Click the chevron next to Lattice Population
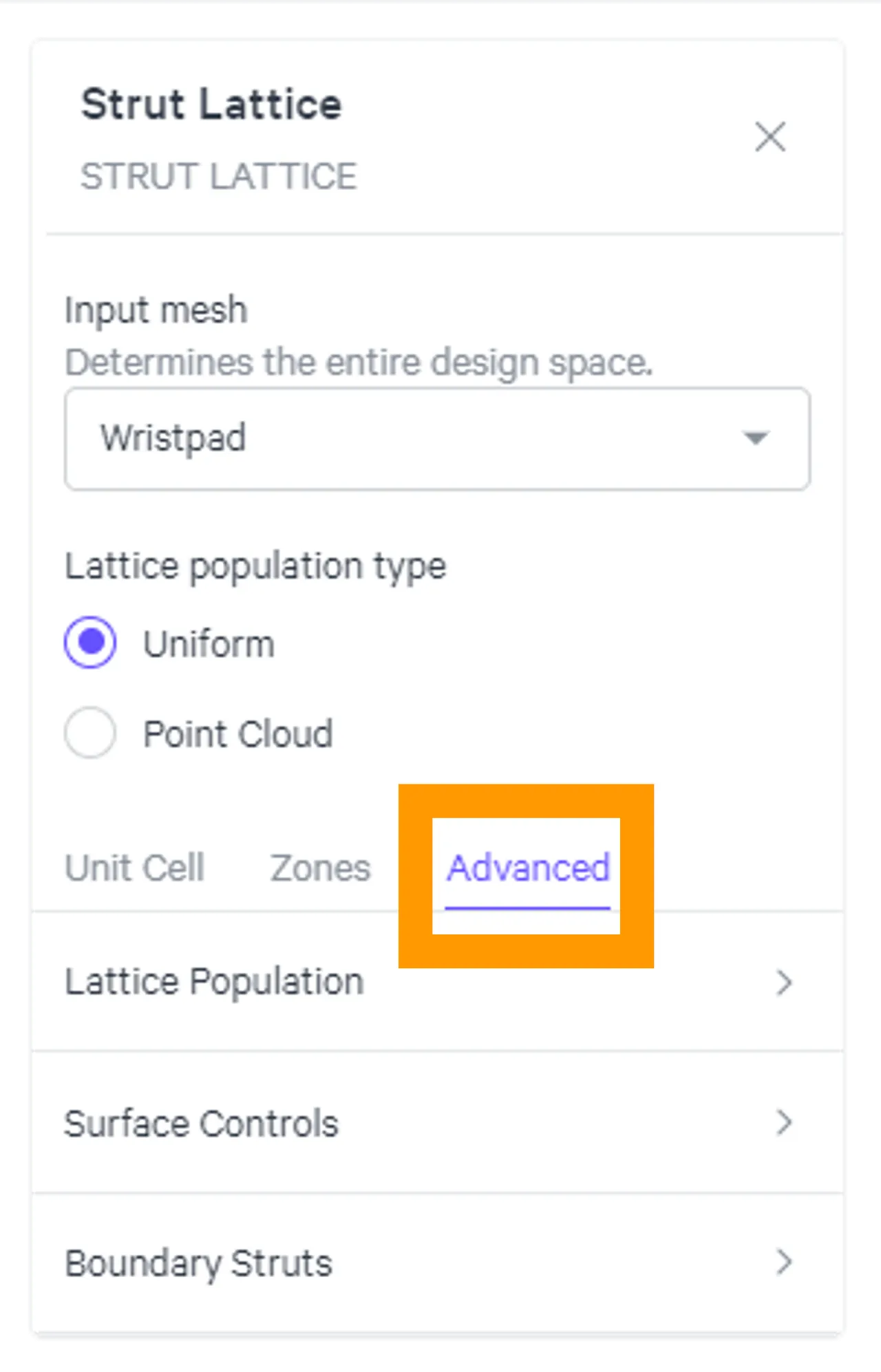The image size is (881, 1372). [783, 983]
